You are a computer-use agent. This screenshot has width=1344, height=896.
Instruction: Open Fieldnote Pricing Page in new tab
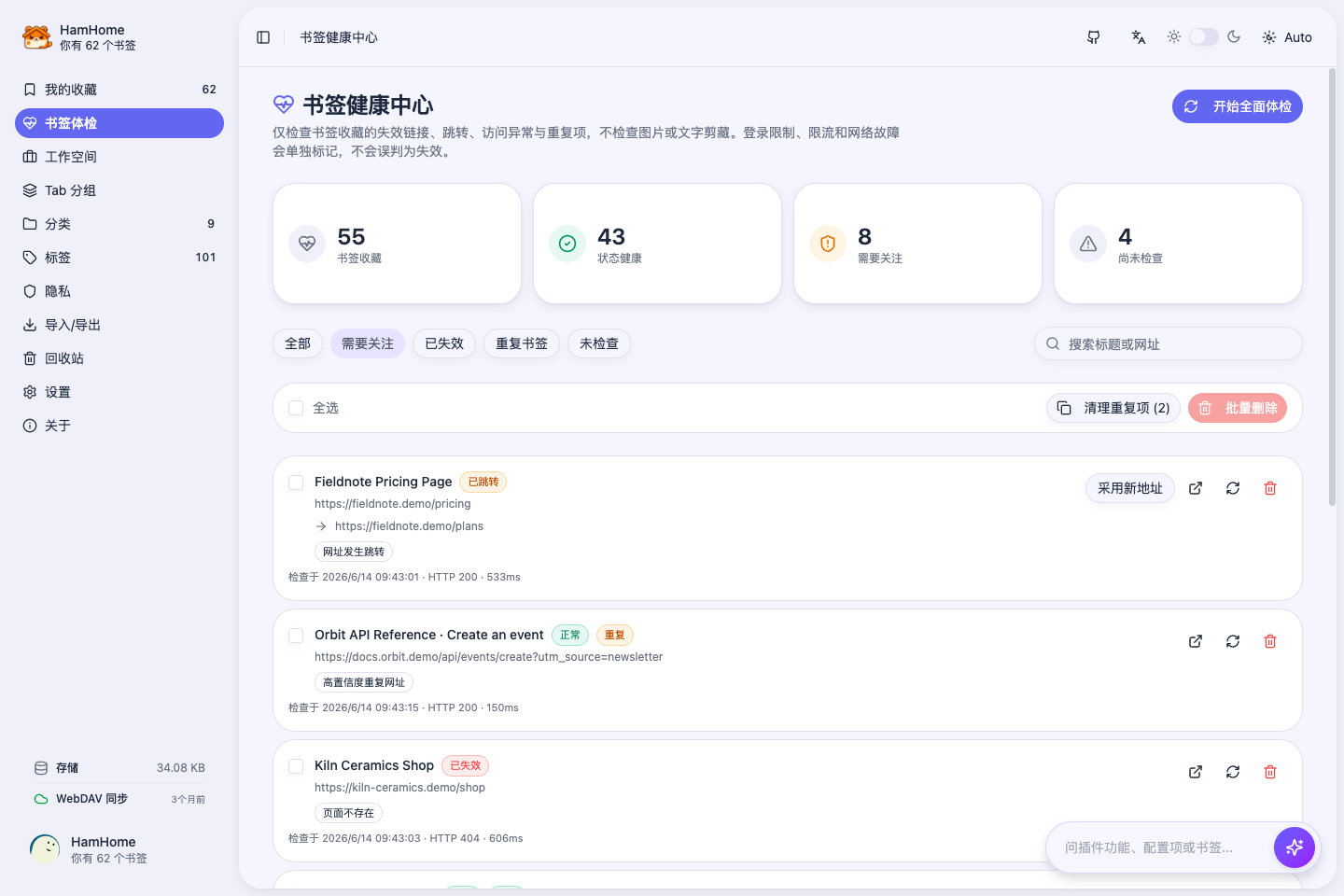tap(1196, 488)
